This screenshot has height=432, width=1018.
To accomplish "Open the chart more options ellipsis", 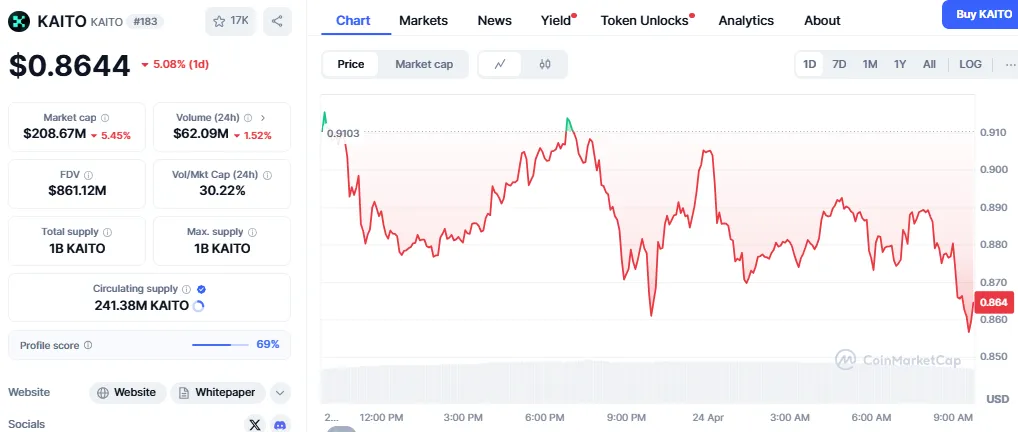I will pyautogui.click(x=1009, y=64).
